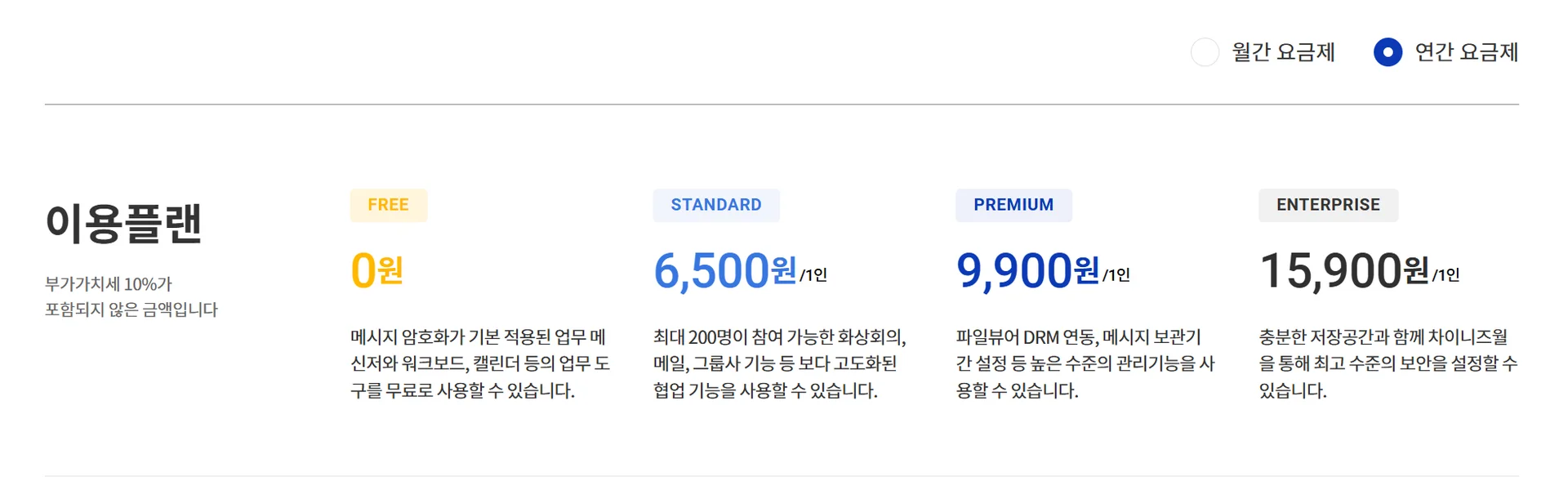Choose the STANDARD plan badge

[715, 205]
